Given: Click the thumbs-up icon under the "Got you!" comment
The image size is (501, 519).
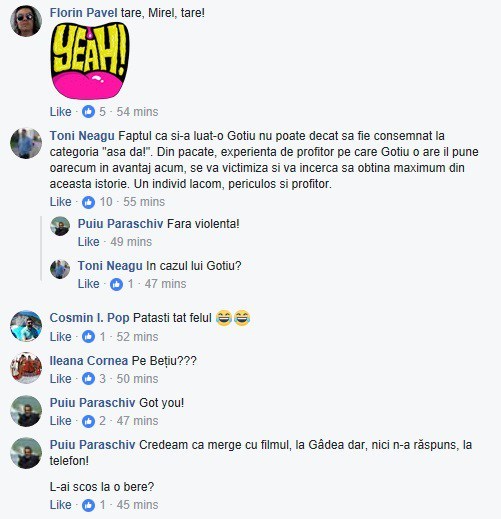Looking at the screenshot, I should pyautogui.click(x=88, y=421).
